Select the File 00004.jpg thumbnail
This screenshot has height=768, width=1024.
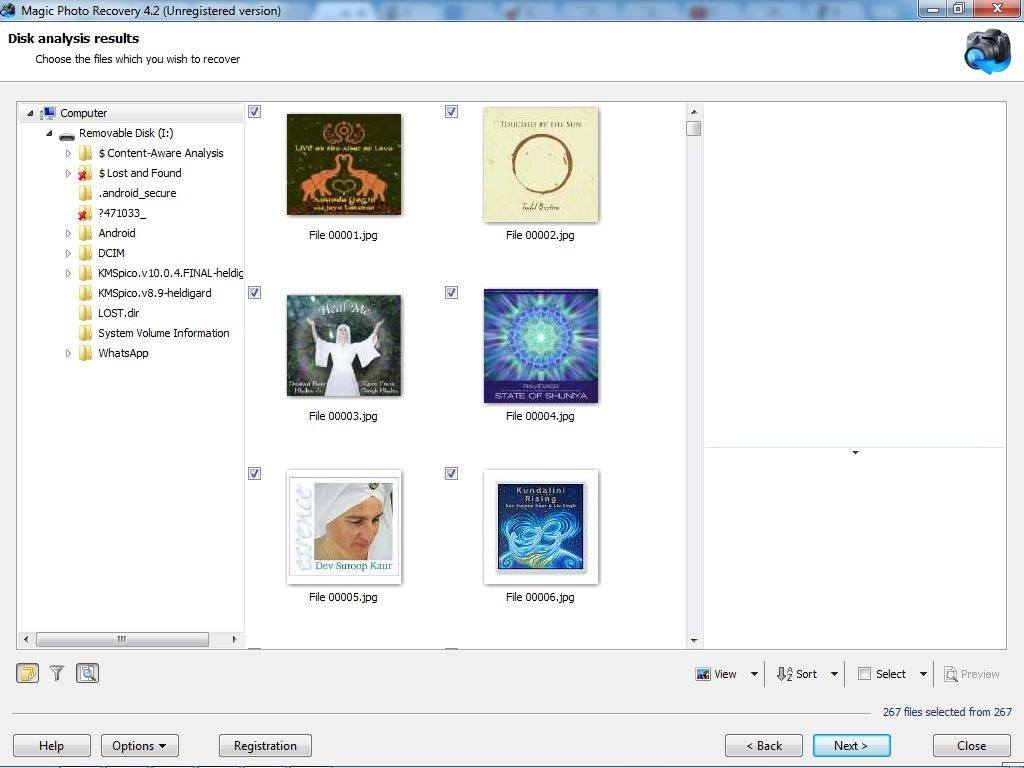[541, 345]
